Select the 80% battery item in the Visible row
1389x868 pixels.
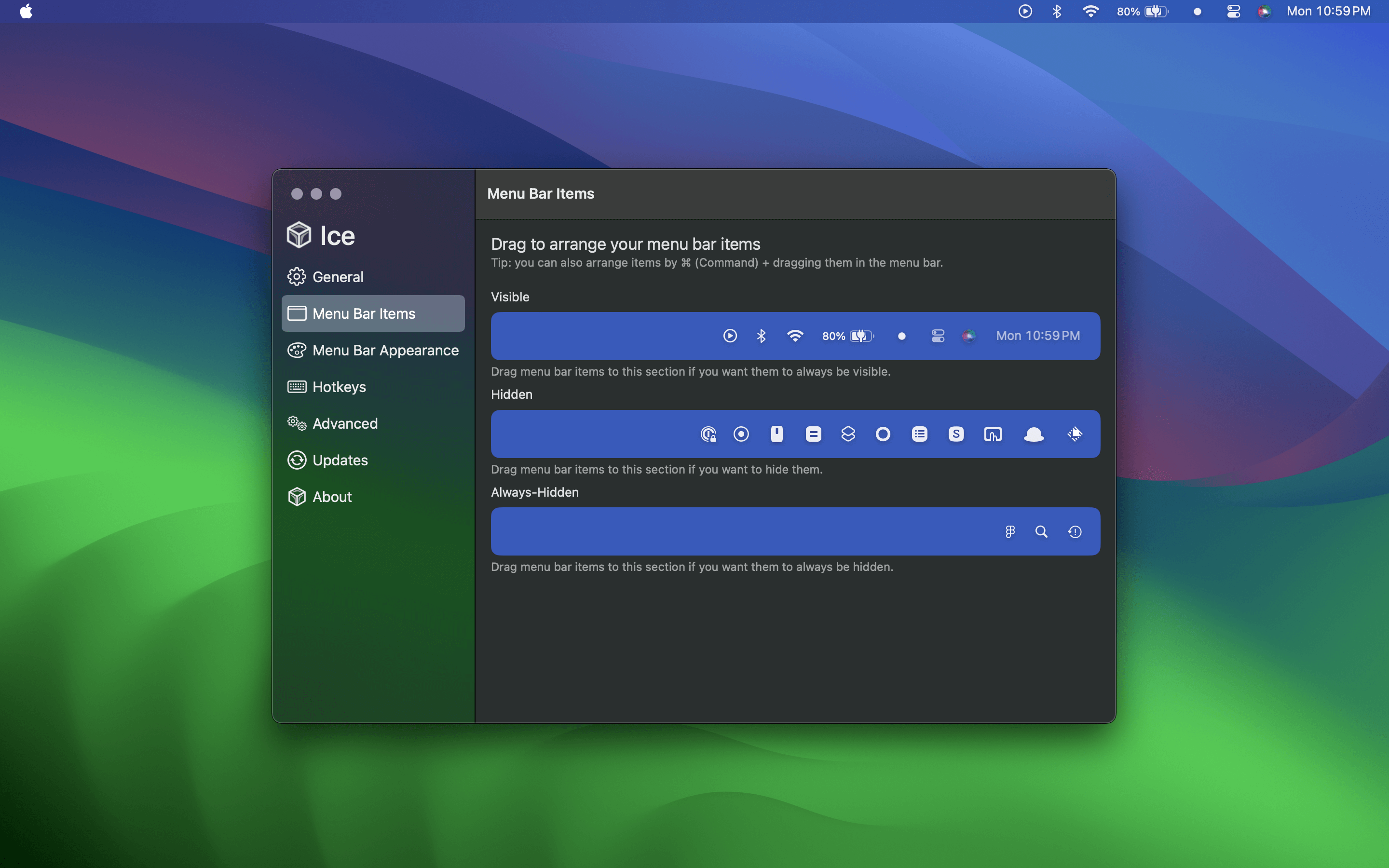point(848,336)
